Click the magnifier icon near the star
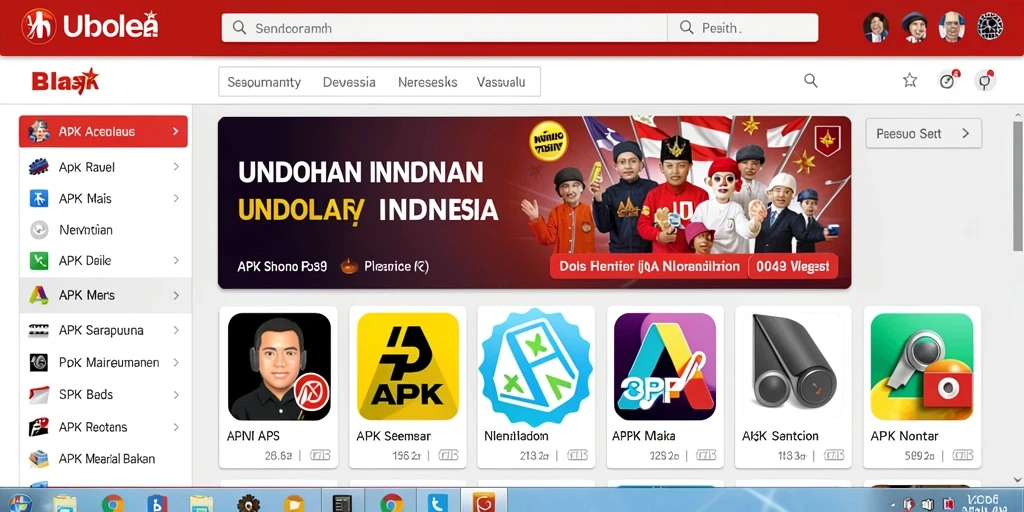The width and height of the screenshot is (1024, 512). (x=810, y=80)
